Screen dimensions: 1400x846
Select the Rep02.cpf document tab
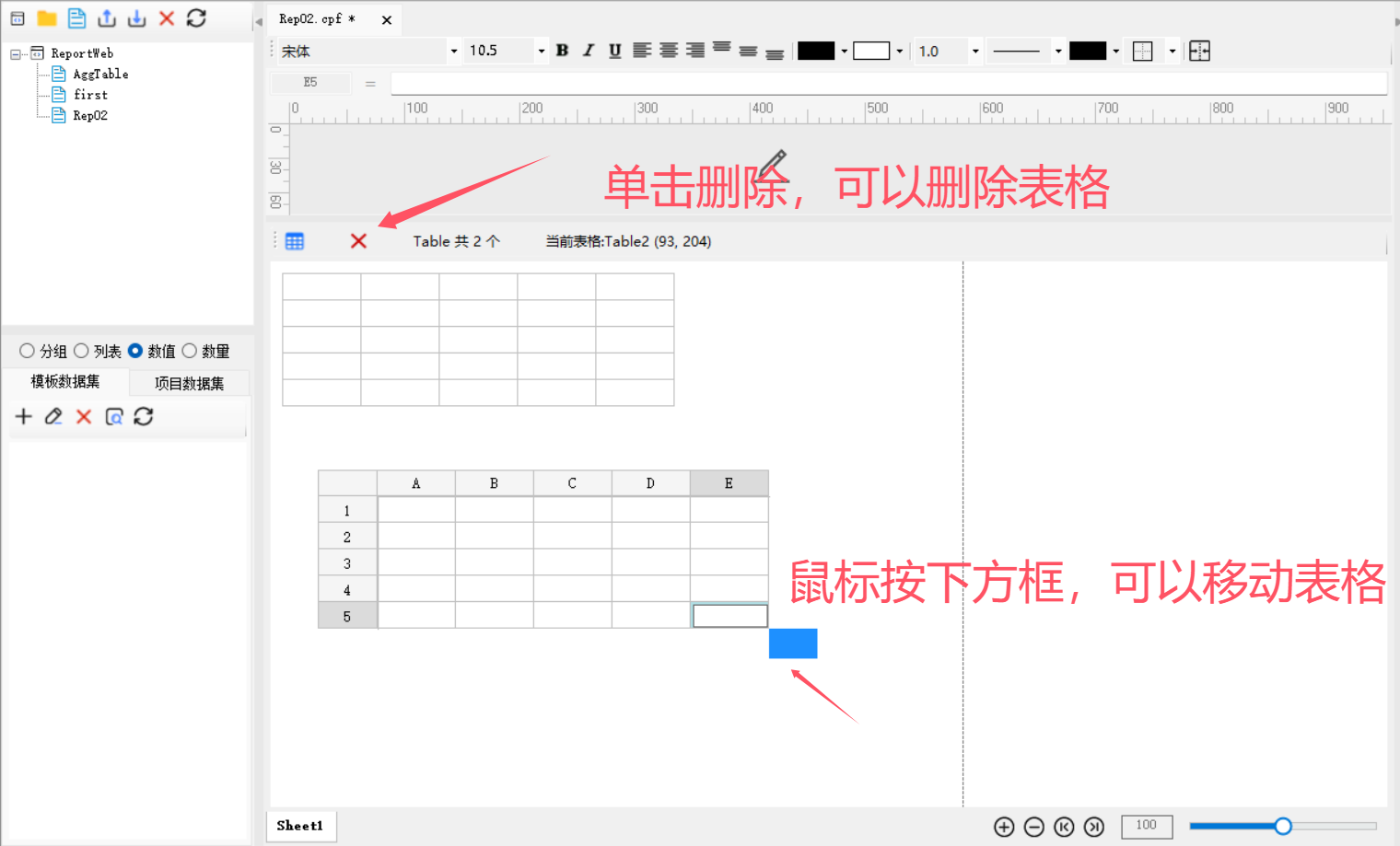(317, 19)
